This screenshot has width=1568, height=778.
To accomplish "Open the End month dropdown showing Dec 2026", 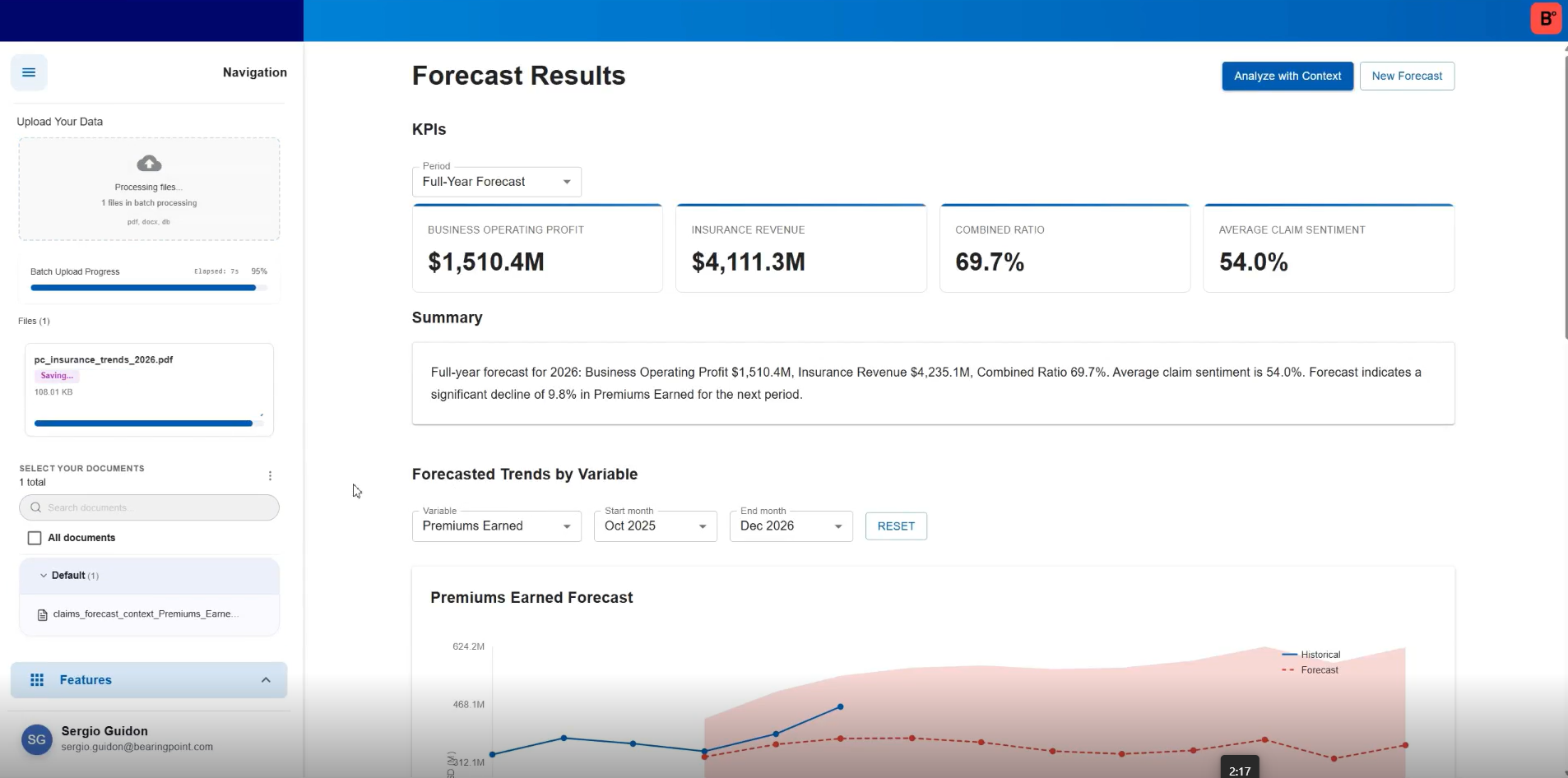I will [x=791, y=526].
